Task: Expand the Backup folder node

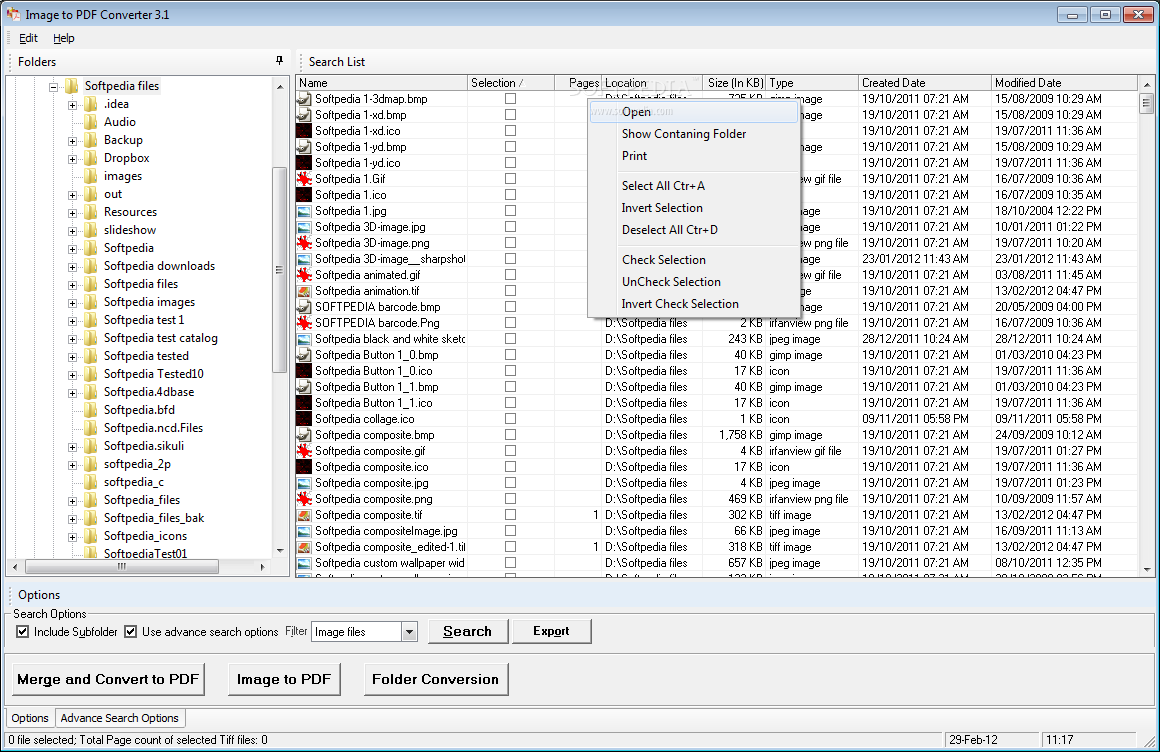Action: click(72, 141)
